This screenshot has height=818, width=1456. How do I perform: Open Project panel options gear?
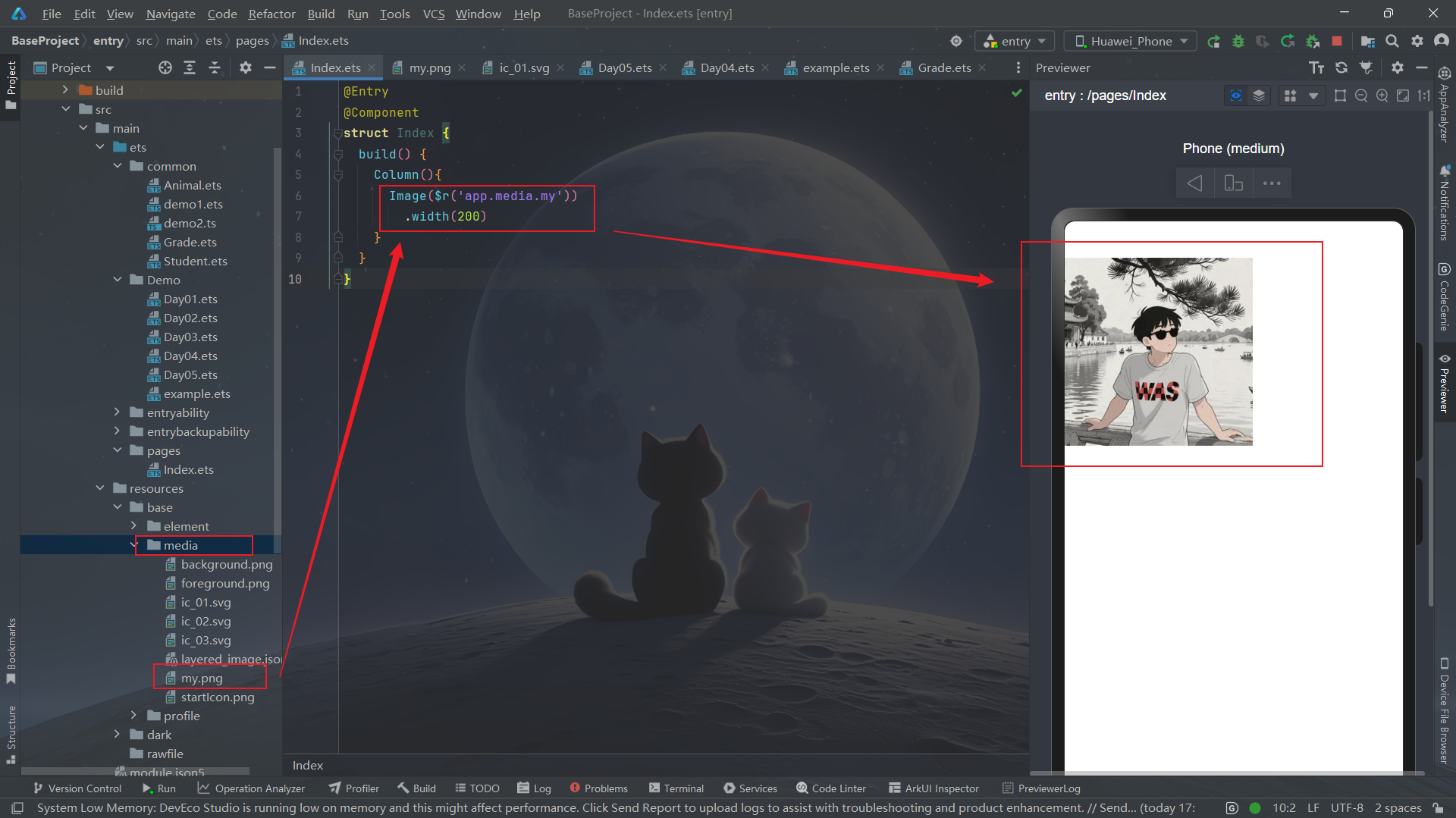[245, 67]
